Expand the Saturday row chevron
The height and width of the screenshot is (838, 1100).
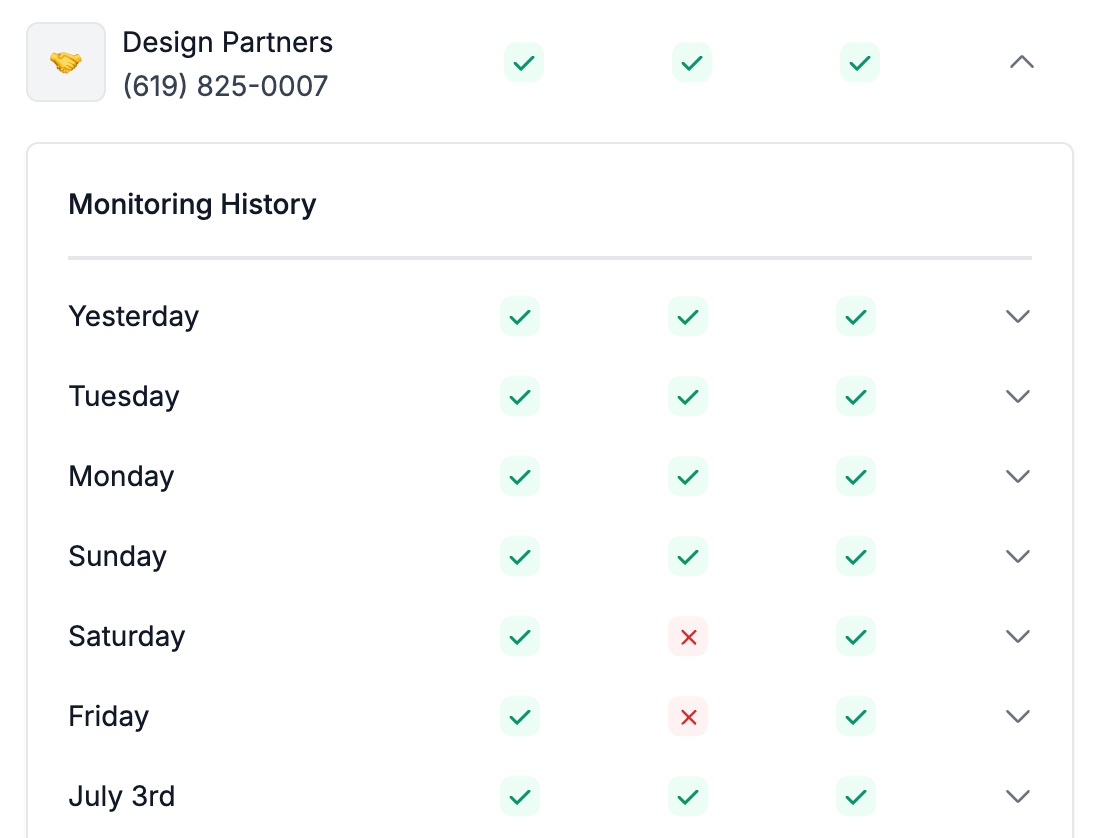[1017, 636]
